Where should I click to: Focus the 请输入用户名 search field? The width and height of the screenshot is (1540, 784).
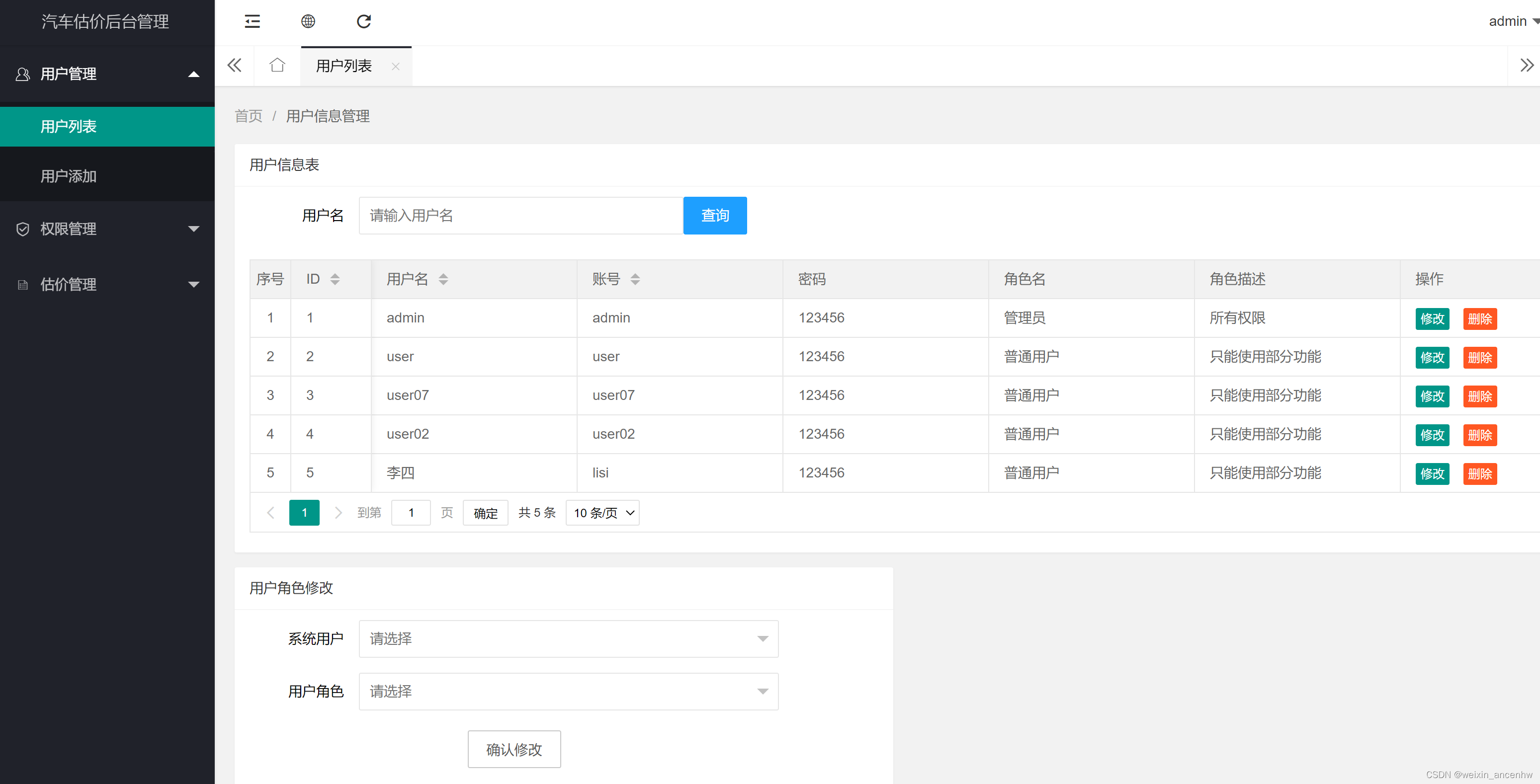click(520, 216)
